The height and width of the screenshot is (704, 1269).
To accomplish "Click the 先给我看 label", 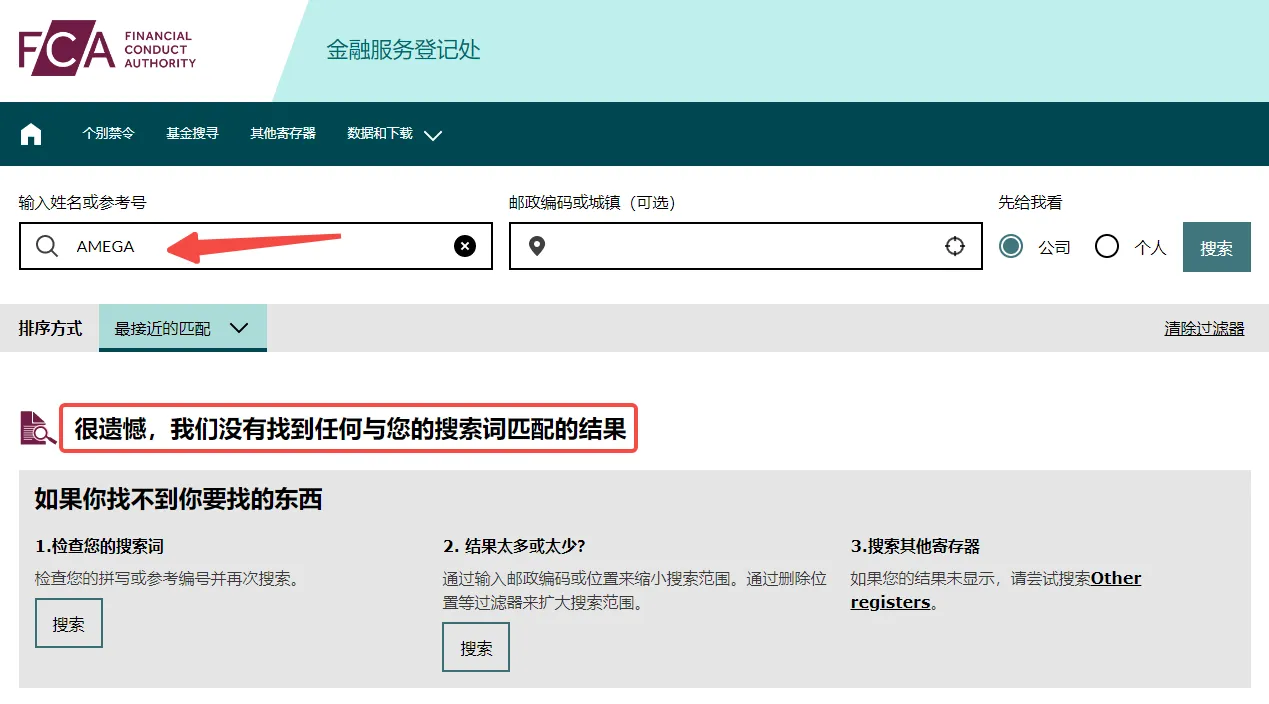I will point(1030,202).
